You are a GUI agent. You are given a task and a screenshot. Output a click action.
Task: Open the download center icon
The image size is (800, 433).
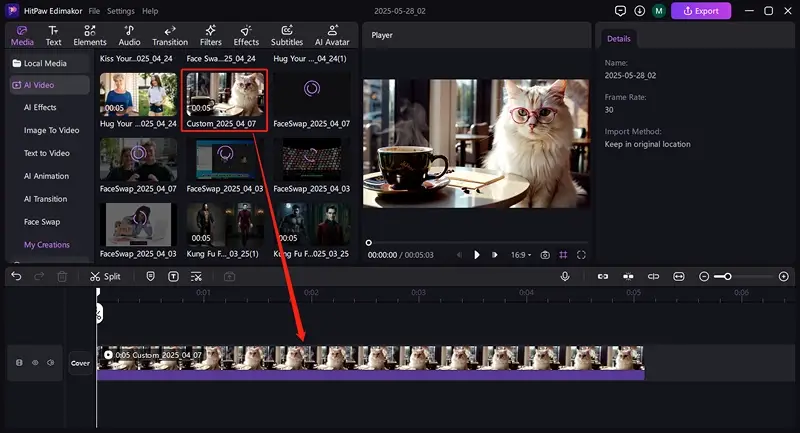click(639, 11)
